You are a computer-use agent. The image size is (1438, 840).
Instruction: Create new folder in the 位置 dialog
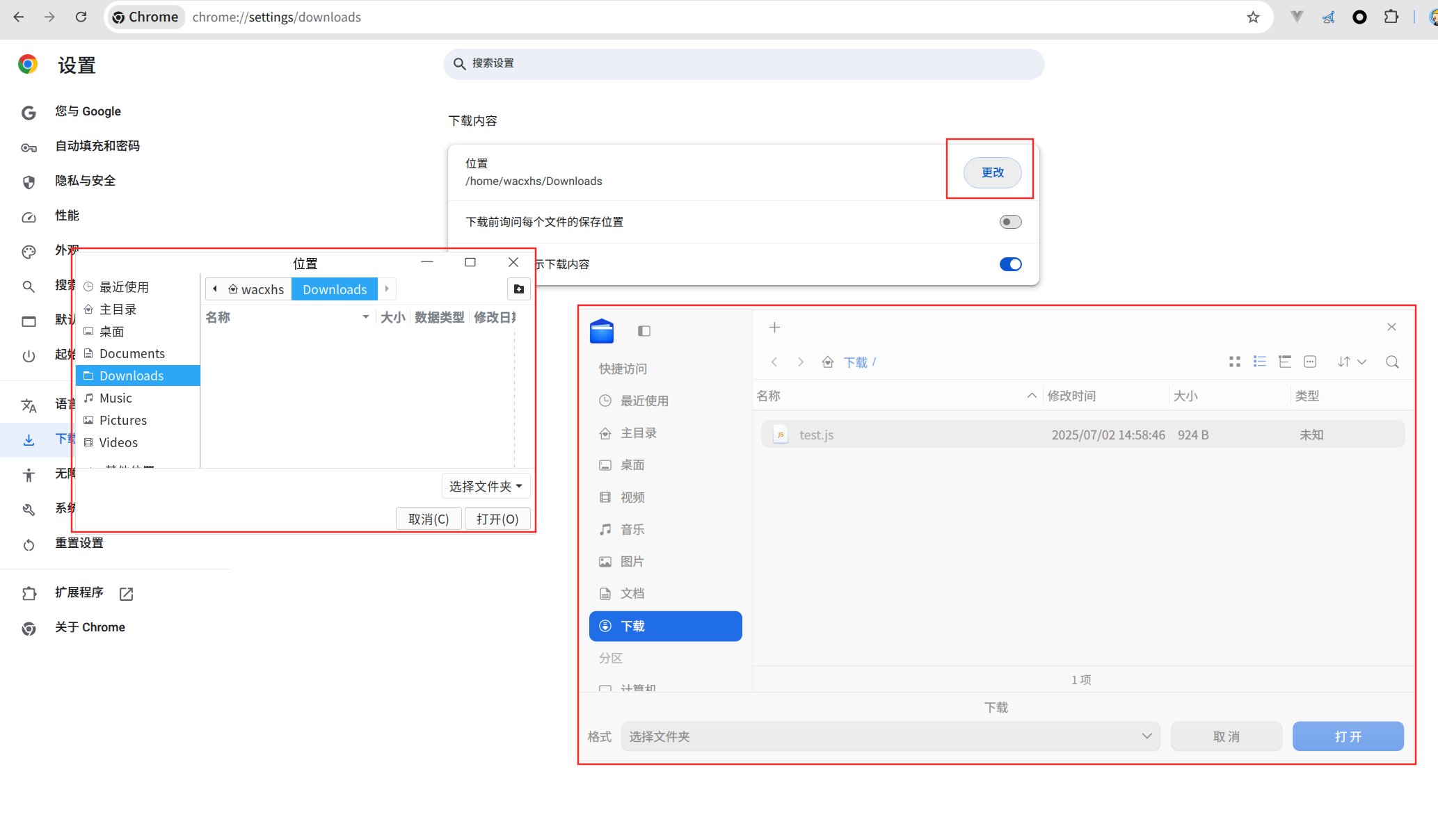coord(519,289)
